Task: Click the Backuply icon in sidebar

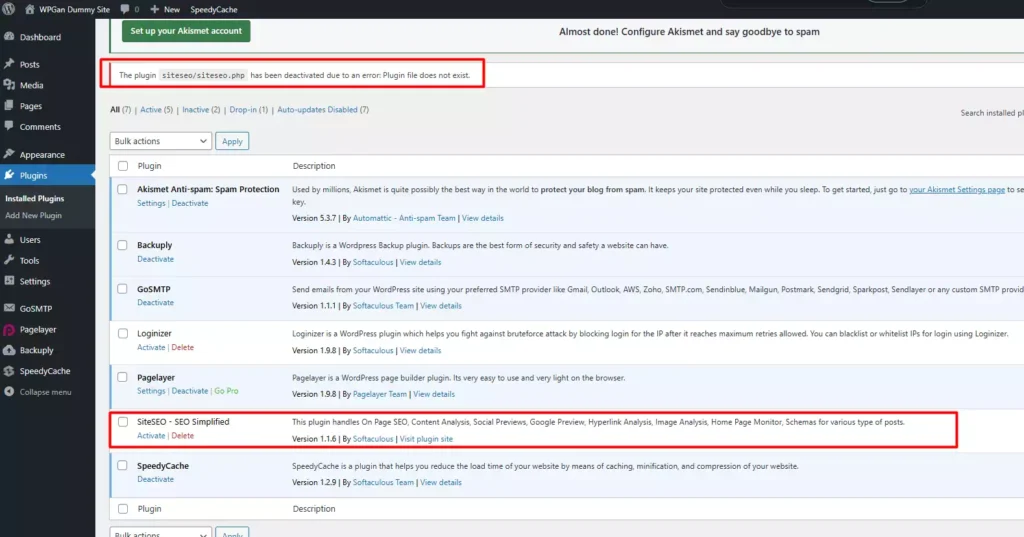Action: point(9,350)
